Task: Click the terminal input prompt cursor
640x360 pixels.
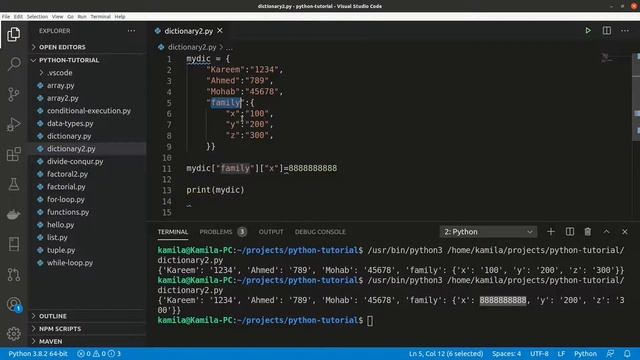Action: point(370,320)
